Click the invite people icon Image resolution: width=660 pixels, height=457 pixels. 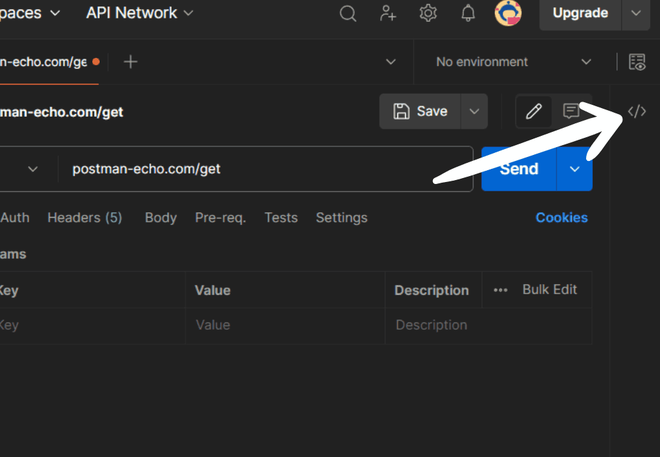(x=388, y=13)
